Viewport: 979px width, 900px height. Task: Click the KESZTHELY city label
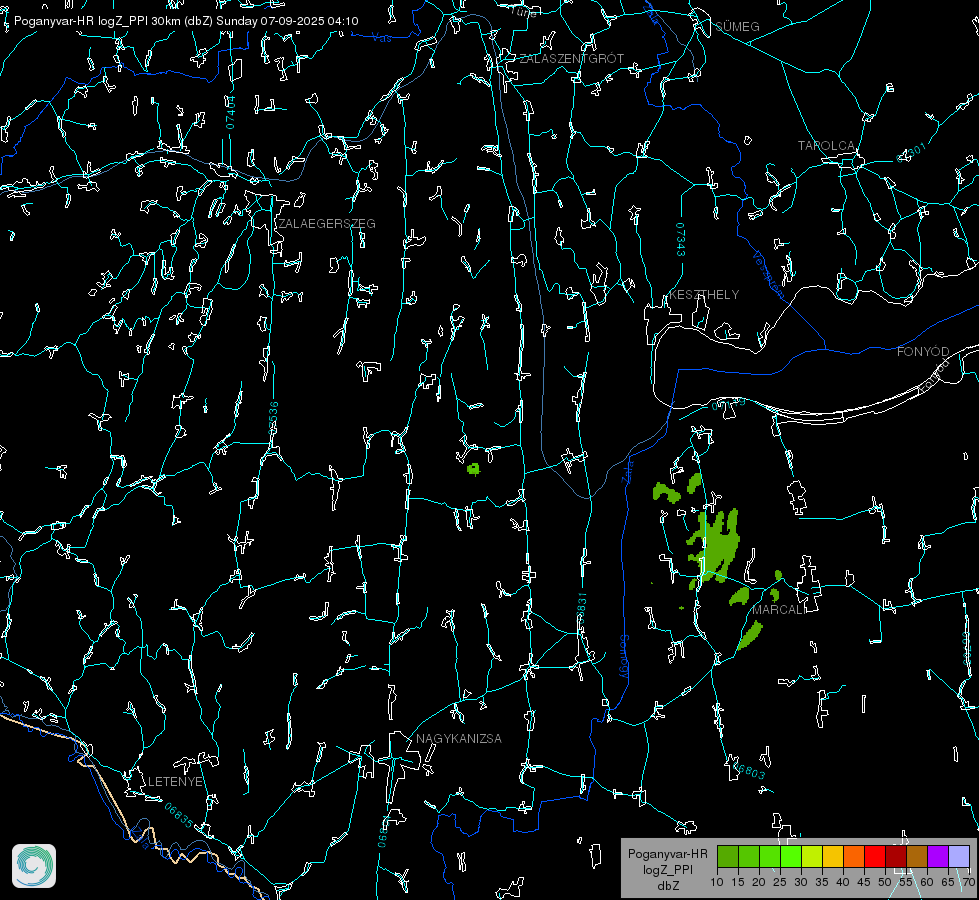coord(704,295)
